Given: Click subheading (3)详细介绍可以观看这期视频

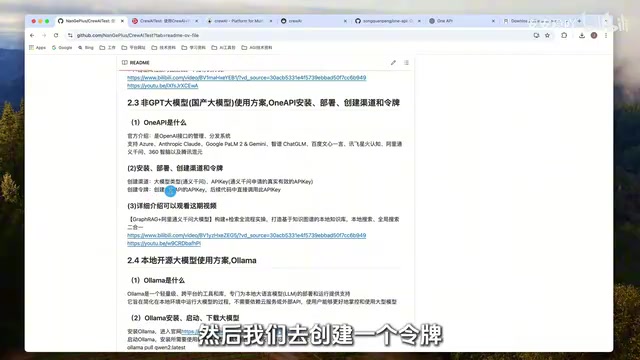Looking at the screenshot, I should (172, 206).
